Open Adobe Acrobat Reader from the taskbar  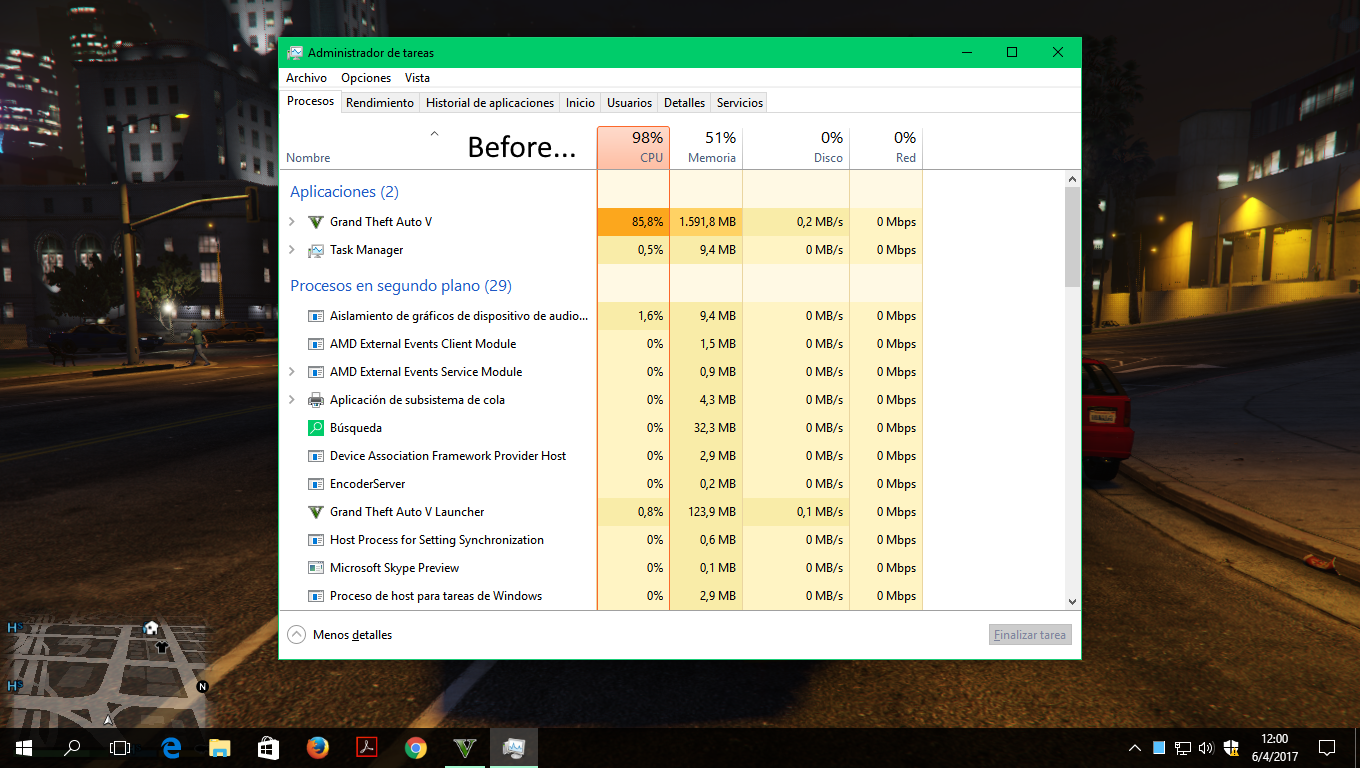coord(367,747)
